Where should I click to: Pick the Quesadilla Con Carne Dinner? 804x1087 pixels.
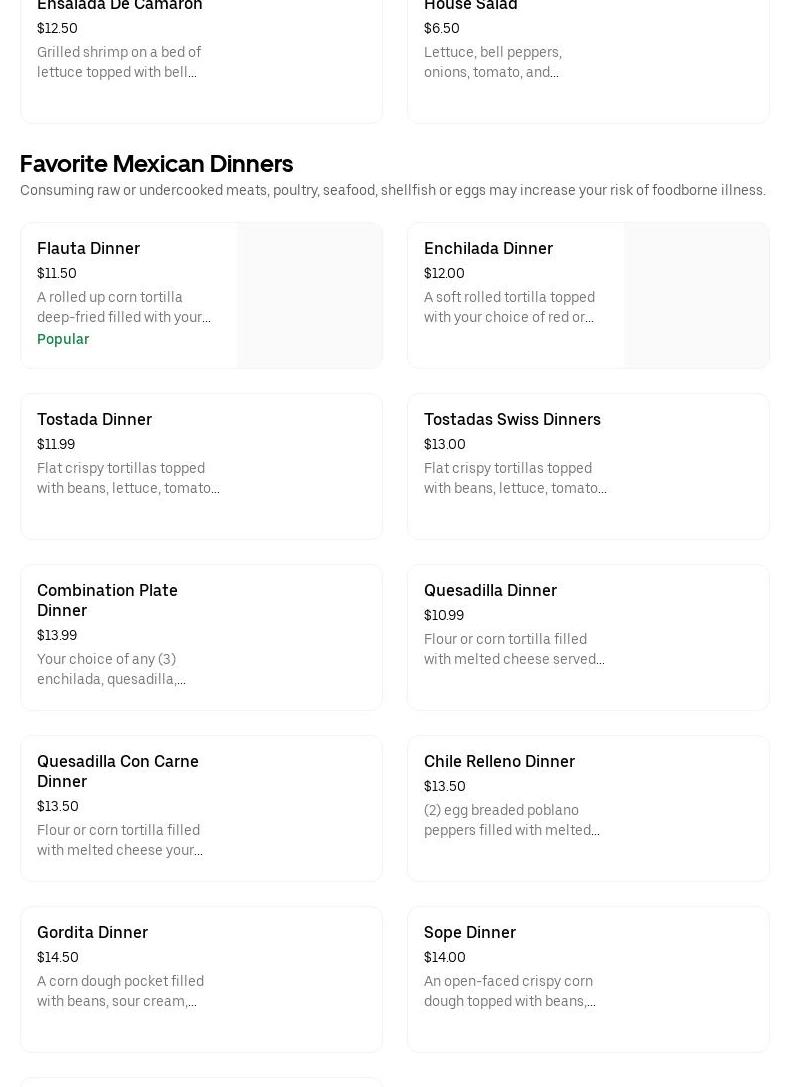click(x=200, y=808)
